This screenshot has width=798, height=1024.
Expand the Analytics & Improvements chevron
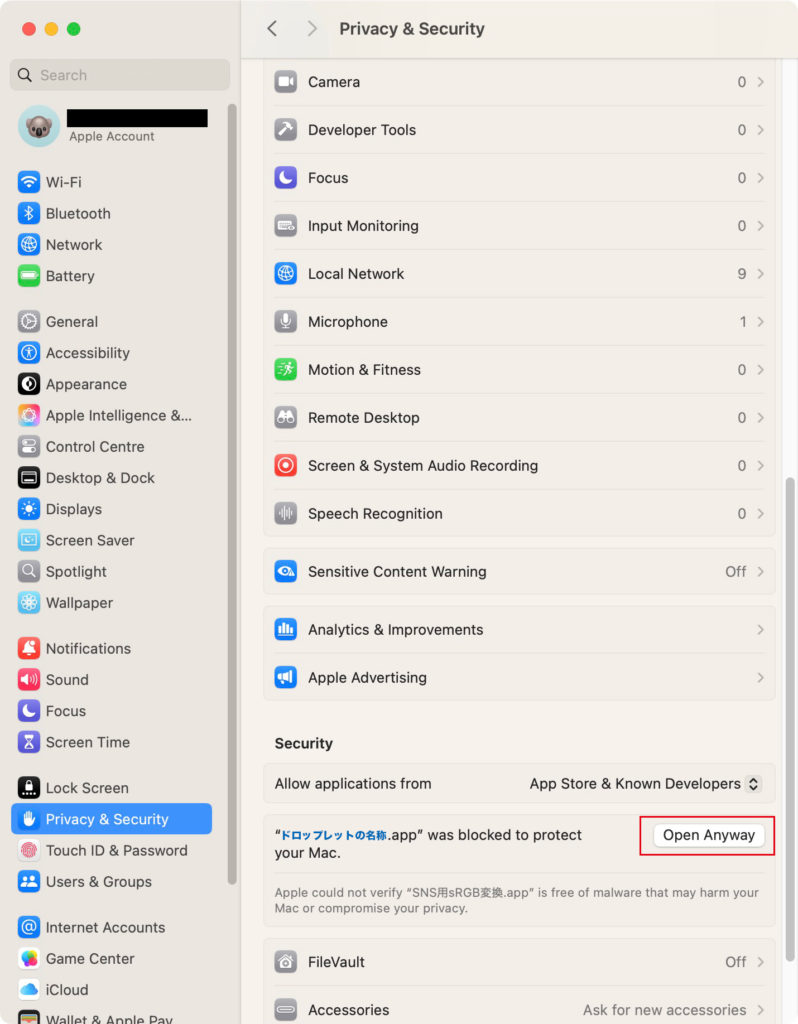coord(761,630)
